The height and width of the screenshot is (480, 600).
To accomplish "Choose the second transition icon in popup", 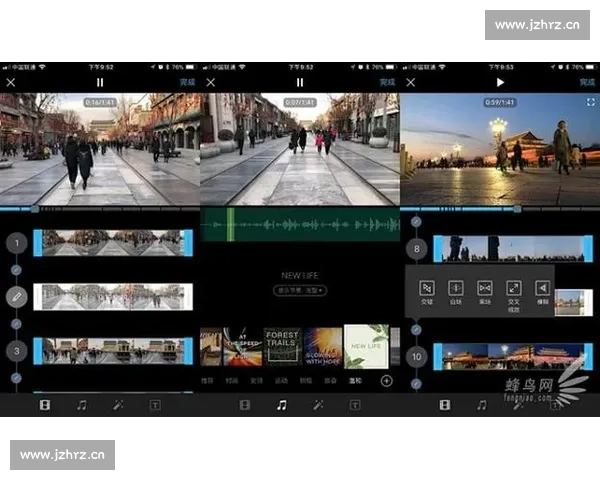I will [x=455, y=288].
